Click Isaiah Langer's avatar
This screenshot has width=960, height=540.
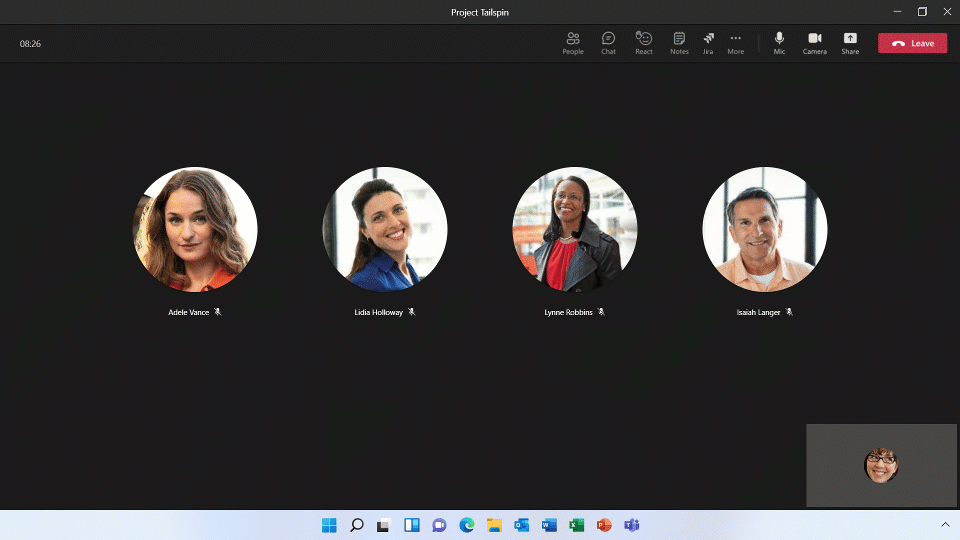(x=764, y=229)
